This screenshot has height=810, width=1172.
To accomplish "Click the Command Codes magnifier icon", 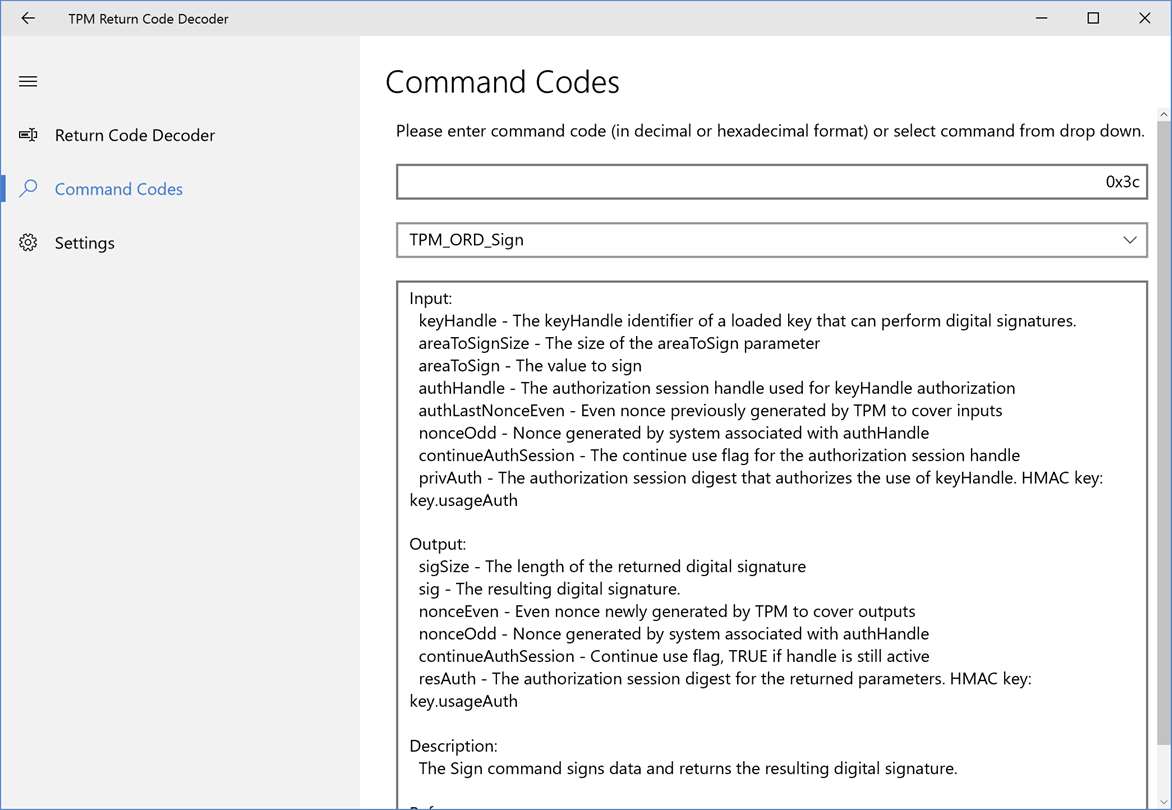I will click(x=28, y=189).
